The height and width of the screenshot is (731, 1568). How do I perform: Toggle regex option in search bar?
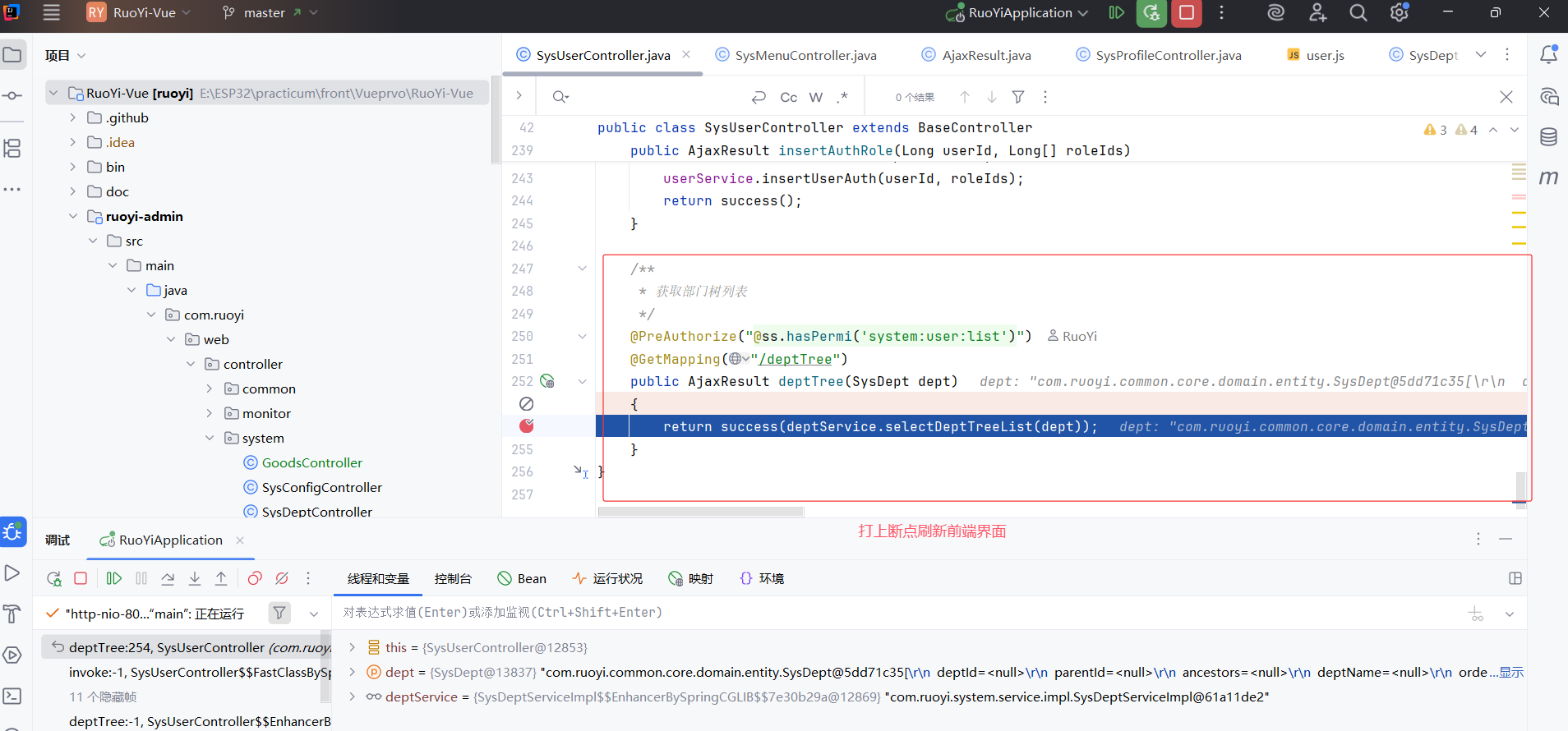[x=842, y=97]
